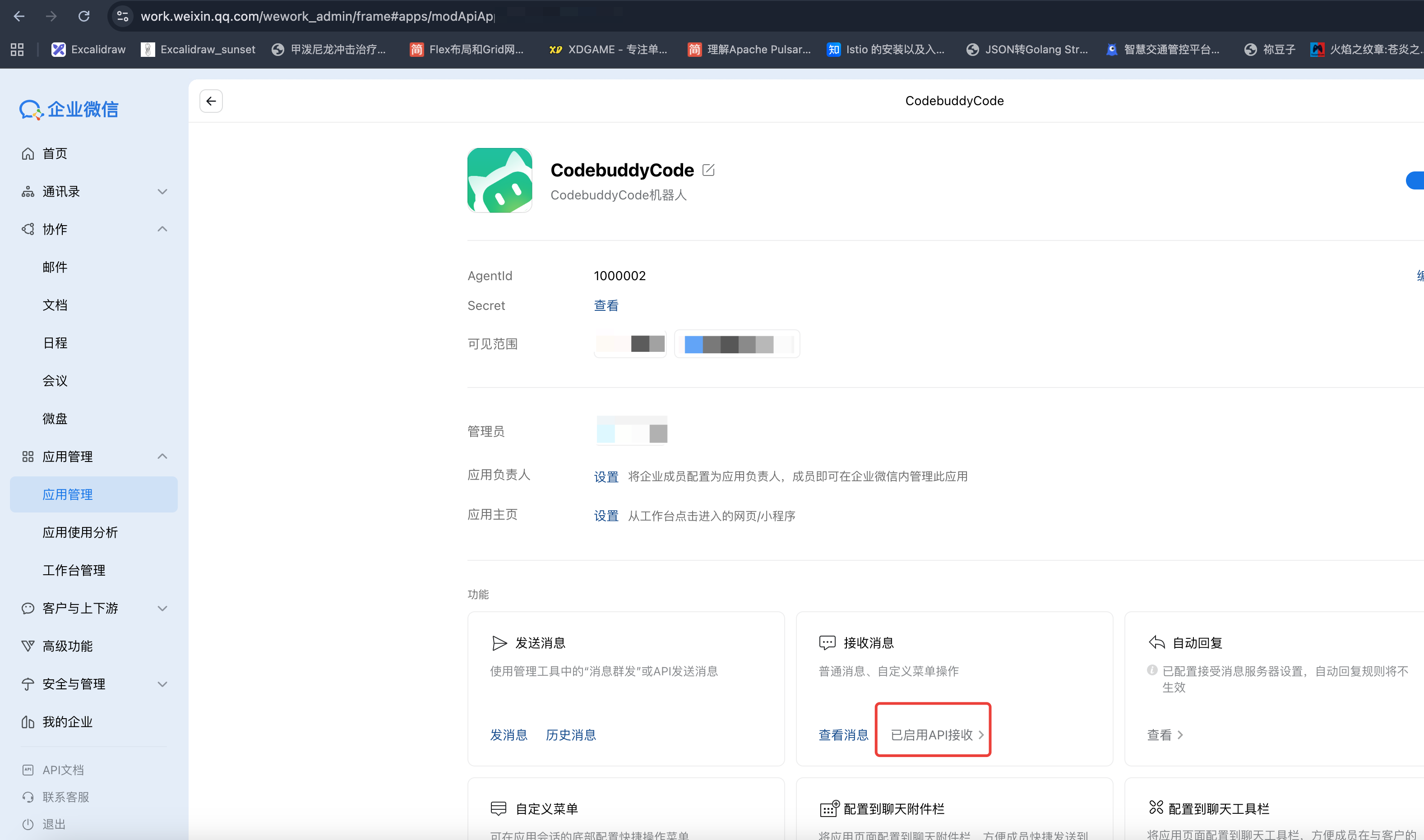
Task: Expand the 通讯录 section chevron
Action: click(162, 191)
